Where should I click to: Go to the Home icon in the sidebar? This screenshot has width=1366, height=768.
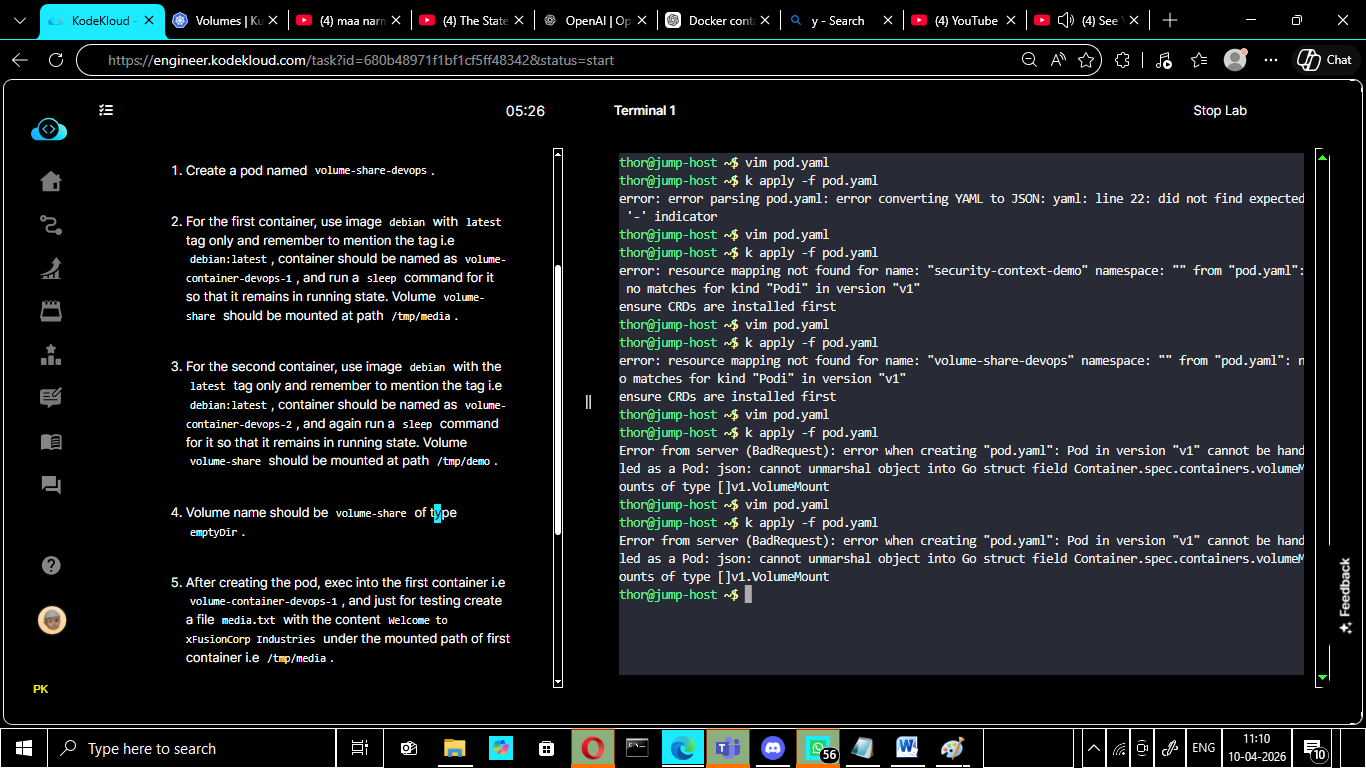click(51, 181)
